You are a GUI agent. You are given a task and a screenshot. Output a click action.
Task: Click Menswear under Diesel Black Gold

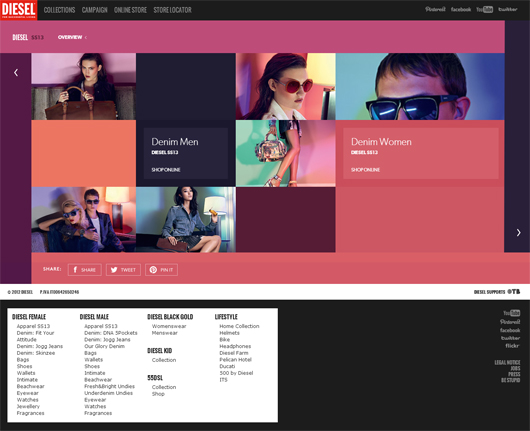165,333
